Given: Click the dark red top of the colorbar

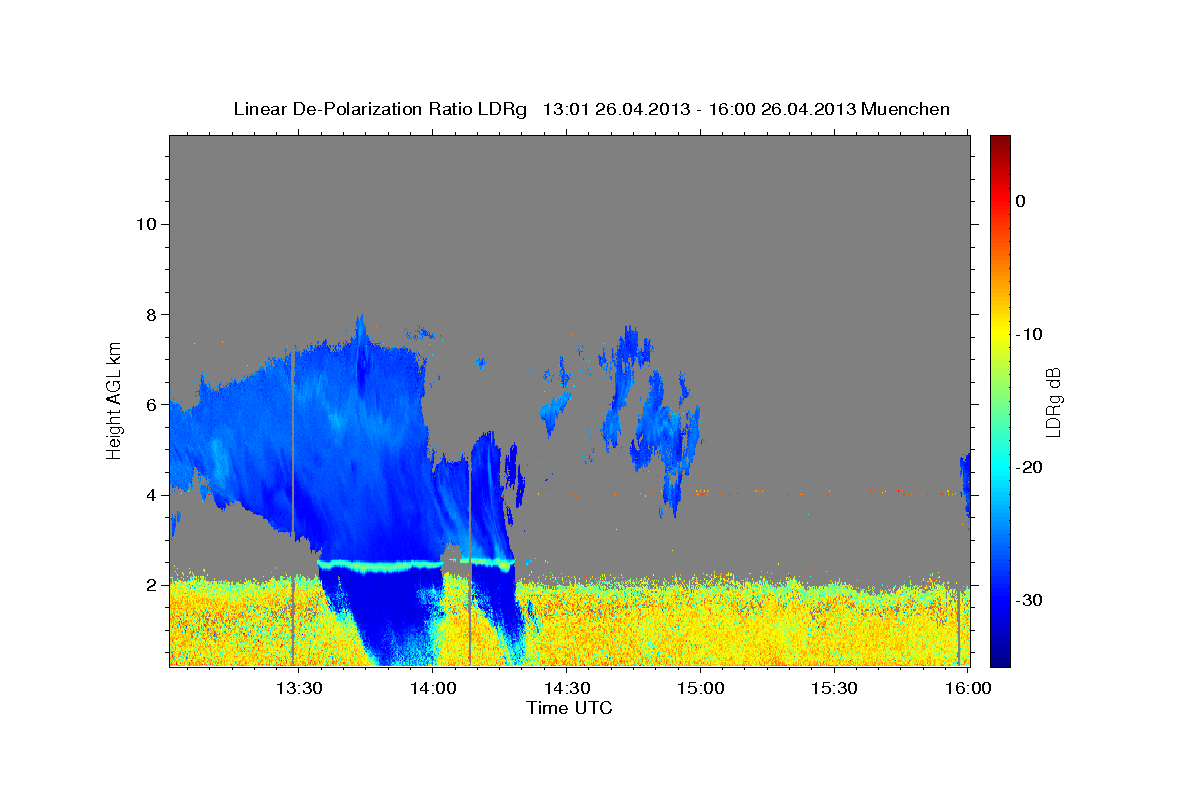Looking at the screenshot, I should tap(1000, 143).
